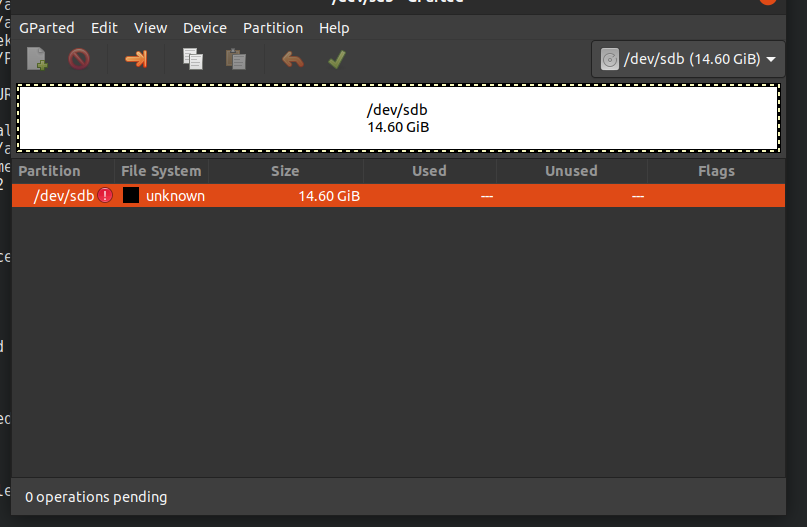Open the GParted menu
807x527 pixels.
coord(47,28)
